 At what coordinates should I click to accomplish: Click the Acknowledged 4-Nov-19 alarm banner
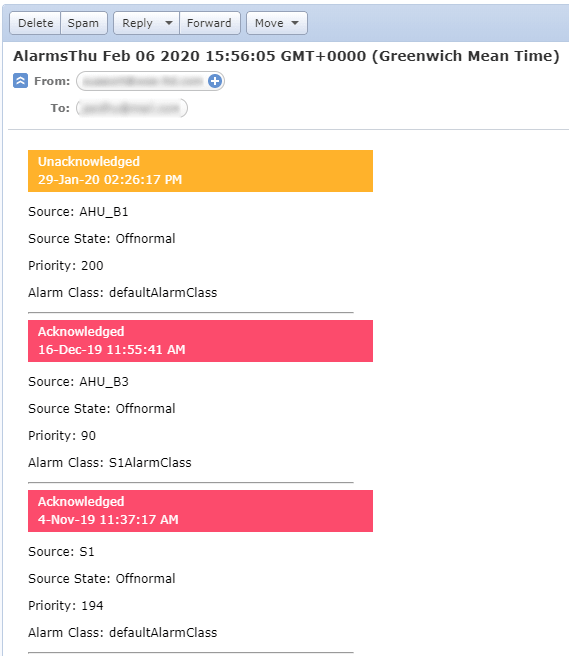point(200,511)
